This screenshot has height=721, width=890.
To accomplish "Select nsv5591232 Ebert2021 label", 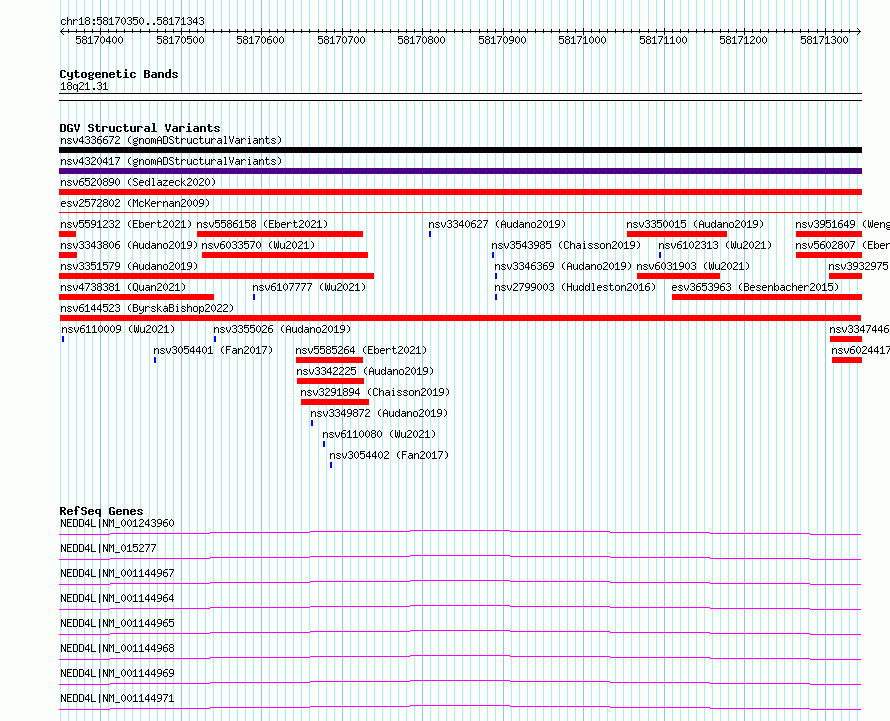I will 126,224.
